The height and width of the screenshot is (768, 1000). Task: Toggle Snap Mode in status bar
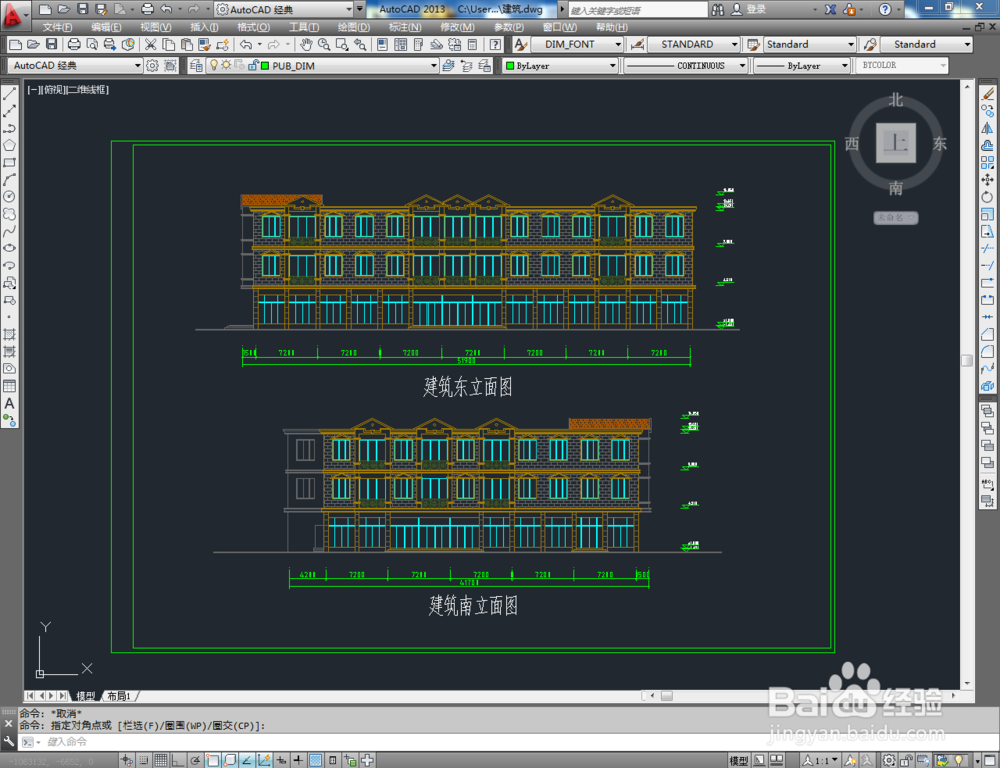144,760
